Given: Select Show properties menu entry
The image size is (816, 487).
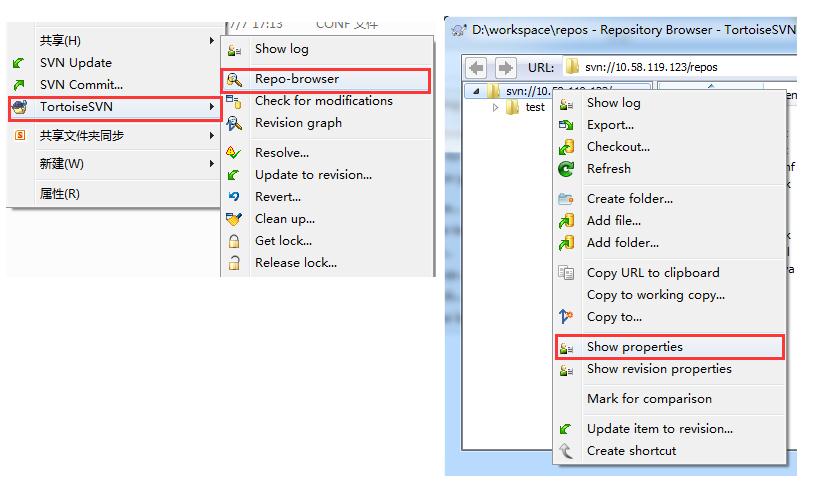Looking at the screenshot, I should (x=670, y=347).
